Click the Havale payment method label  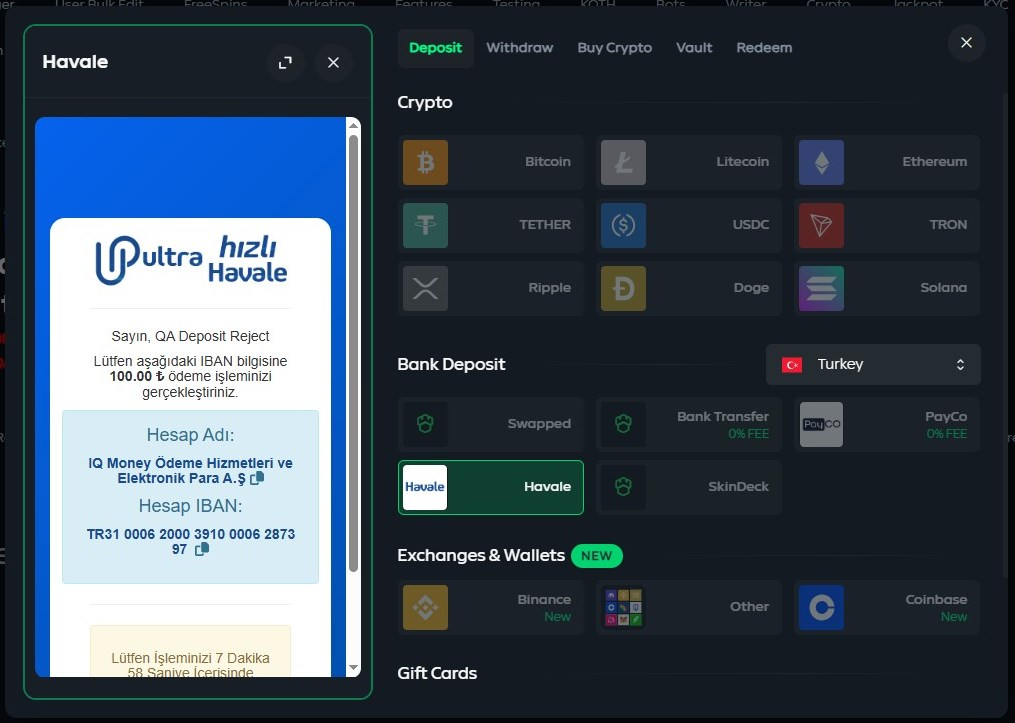[x=548, y=486]
